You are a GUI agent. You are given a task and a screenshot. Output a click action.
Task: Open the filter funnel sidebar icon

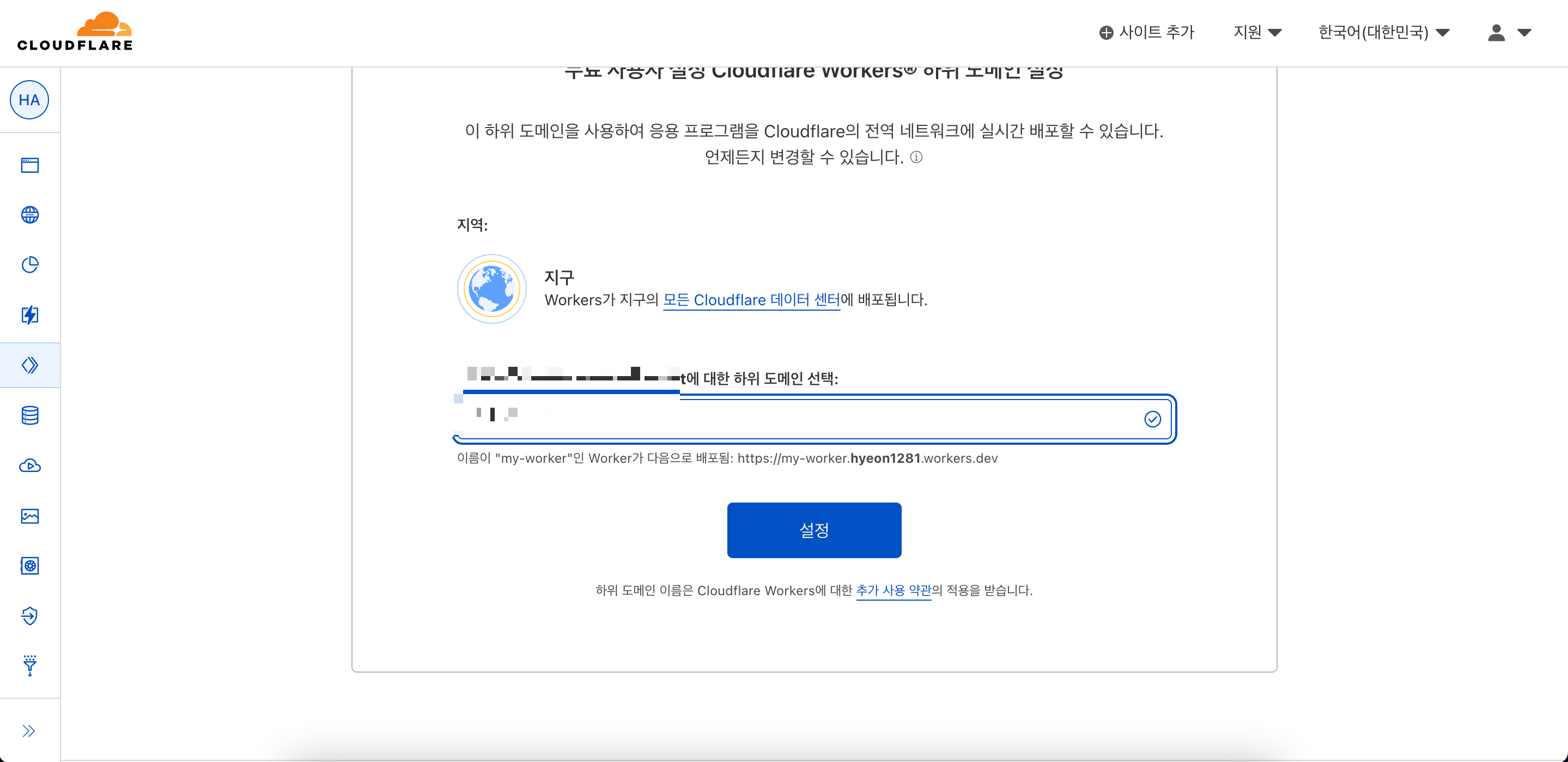(x=30, y=666)
